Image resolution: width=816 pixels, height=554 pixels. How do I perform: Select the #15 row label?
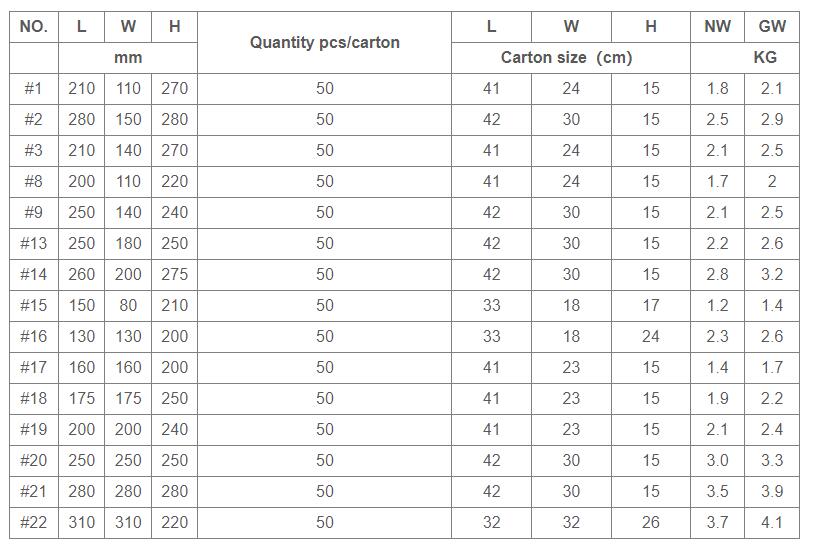click(34, 305)
